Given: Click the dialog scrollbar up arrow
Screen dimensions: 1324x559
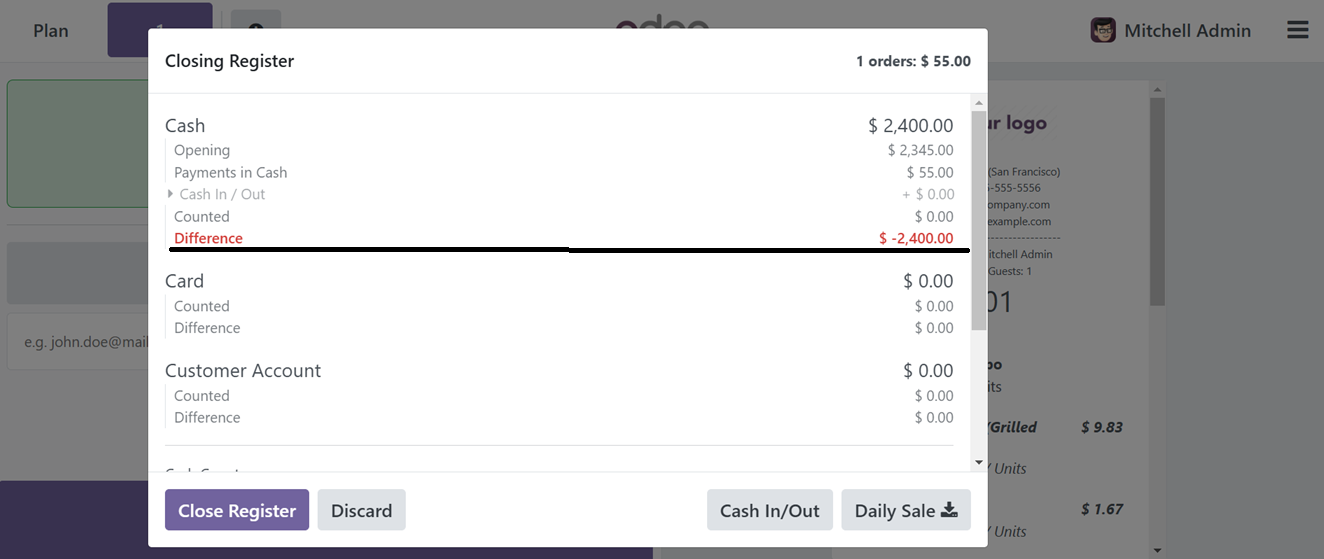Looking at the screenshot, I should (x=978, y=103).
